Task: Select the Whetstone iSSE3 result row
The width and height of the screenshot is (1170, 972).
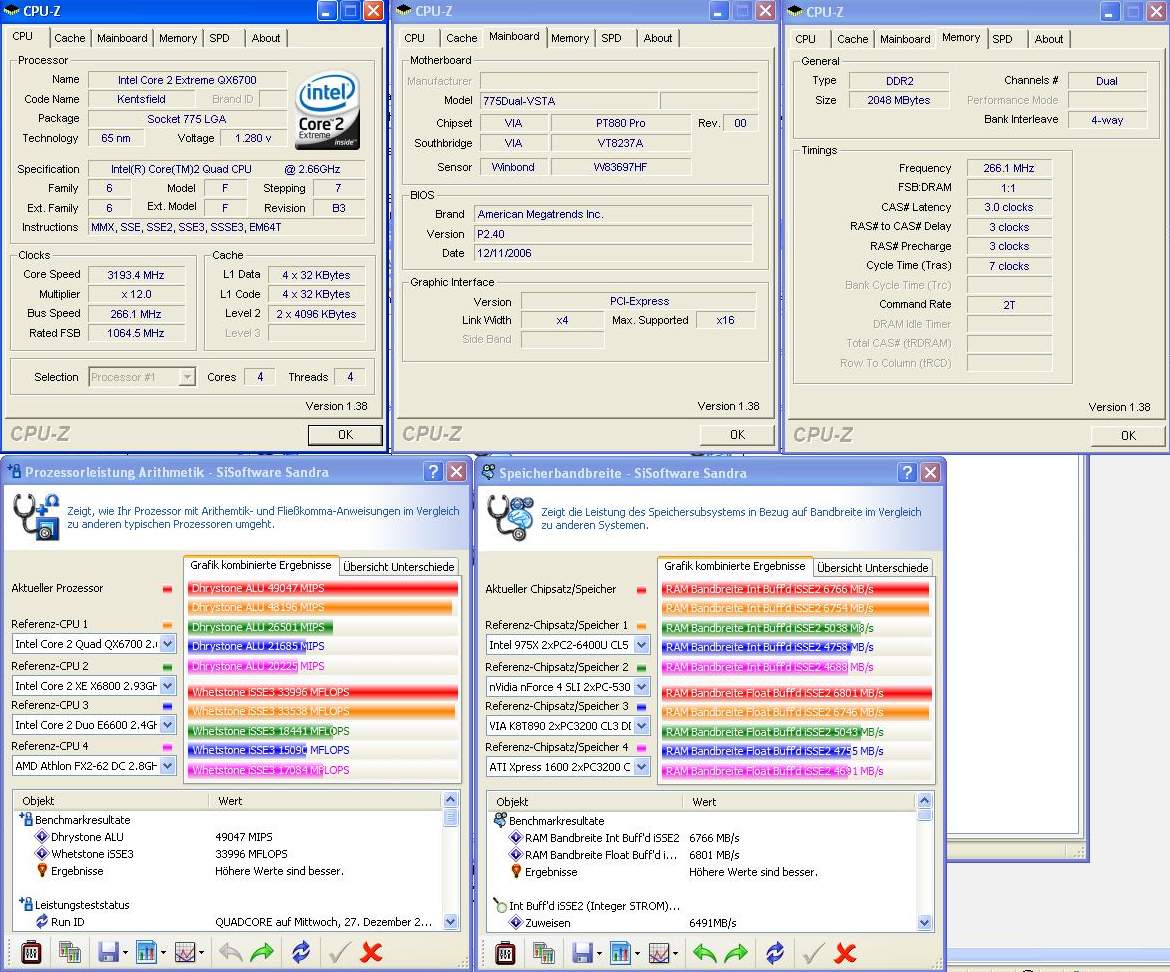Action: pos(228,854)
